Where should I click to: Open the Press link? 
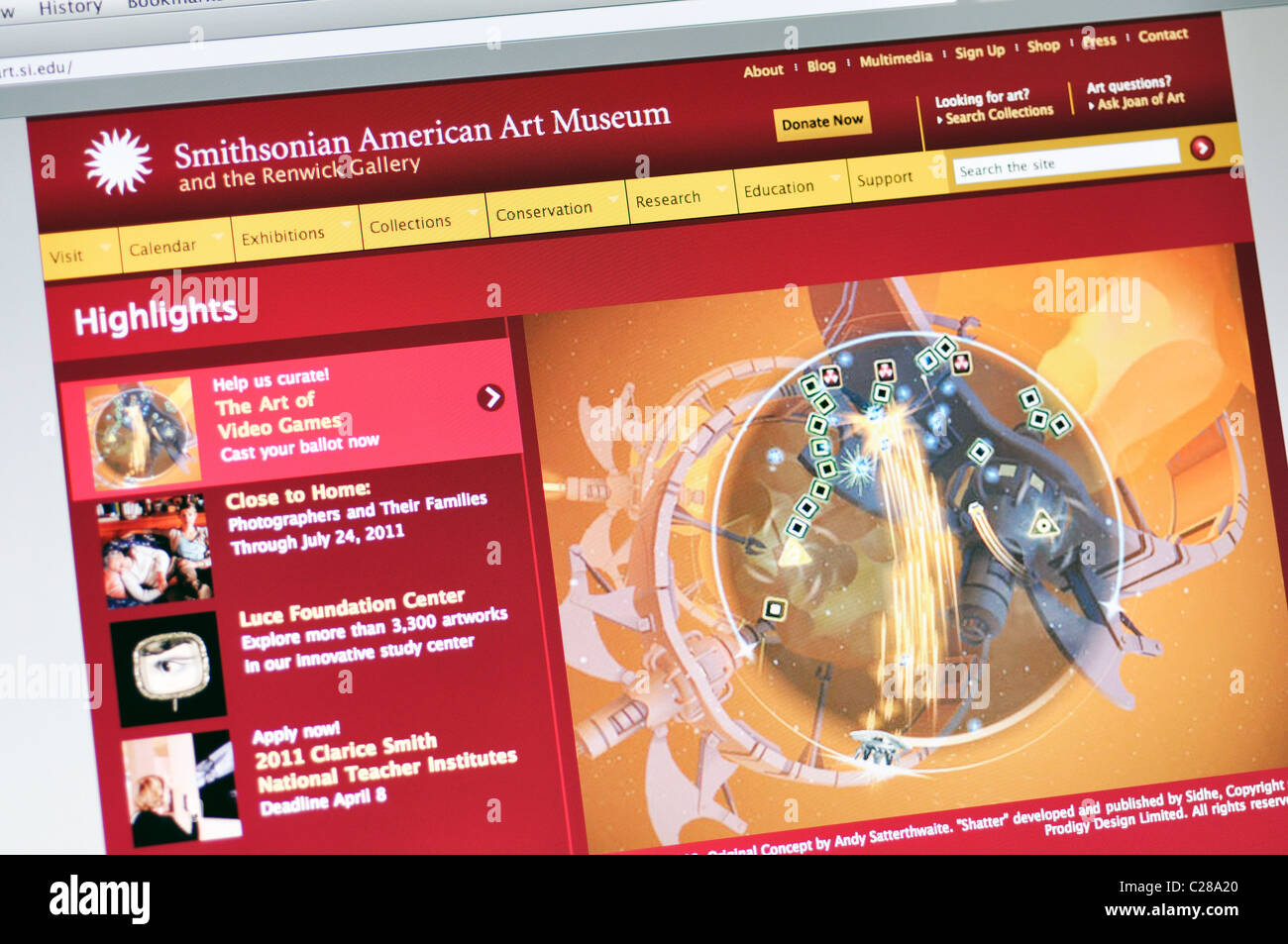[x=1099, y=41]
